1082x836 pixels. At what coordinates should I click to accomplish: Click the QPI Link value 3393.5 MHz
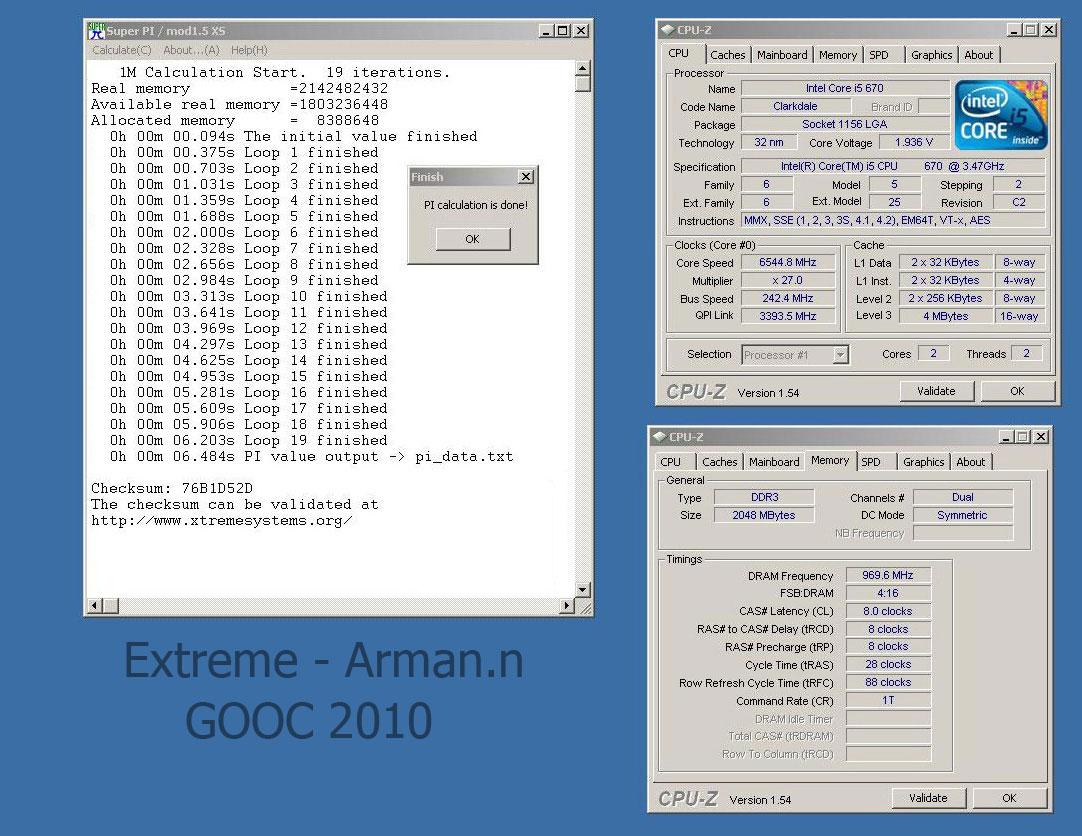tap(788, 316)
